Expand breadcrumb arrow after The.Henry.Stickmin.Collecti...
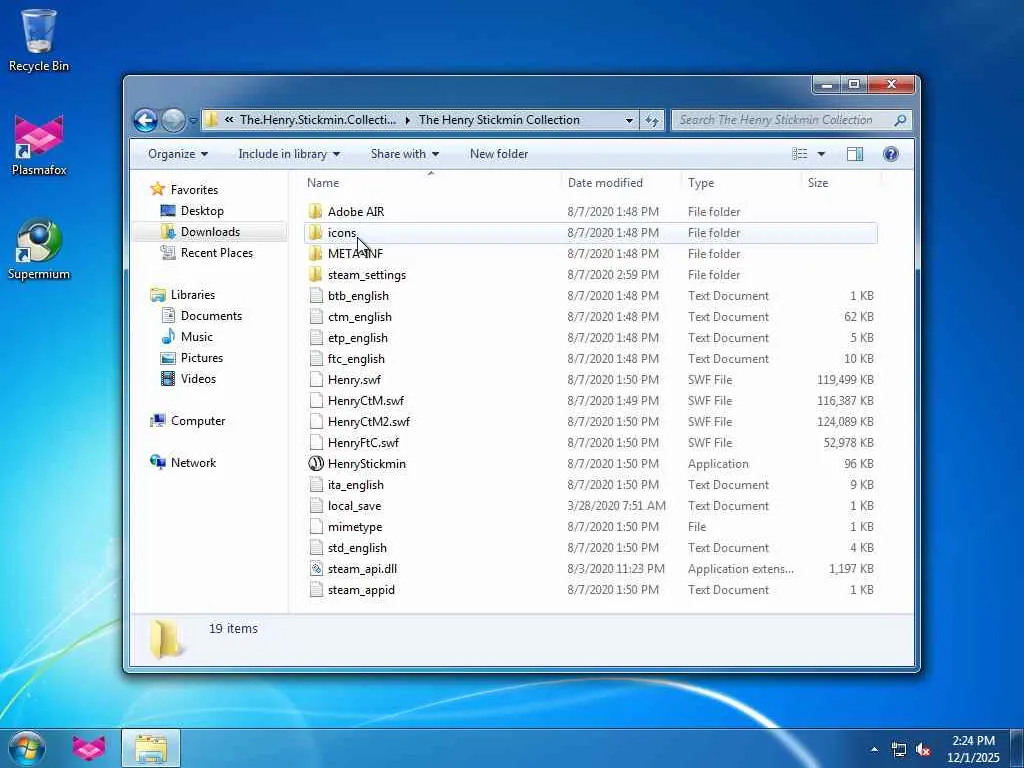Viewport: 1024px width, 768px height. (x=408, y=120)
